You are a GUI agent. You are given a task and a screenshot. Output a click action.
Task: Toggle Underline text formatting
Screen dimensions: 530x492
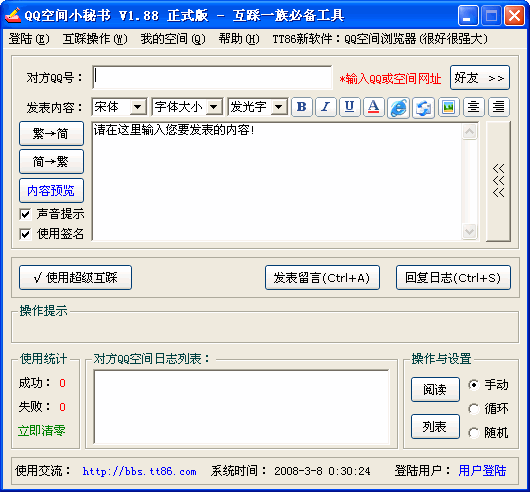click(350, 107)
